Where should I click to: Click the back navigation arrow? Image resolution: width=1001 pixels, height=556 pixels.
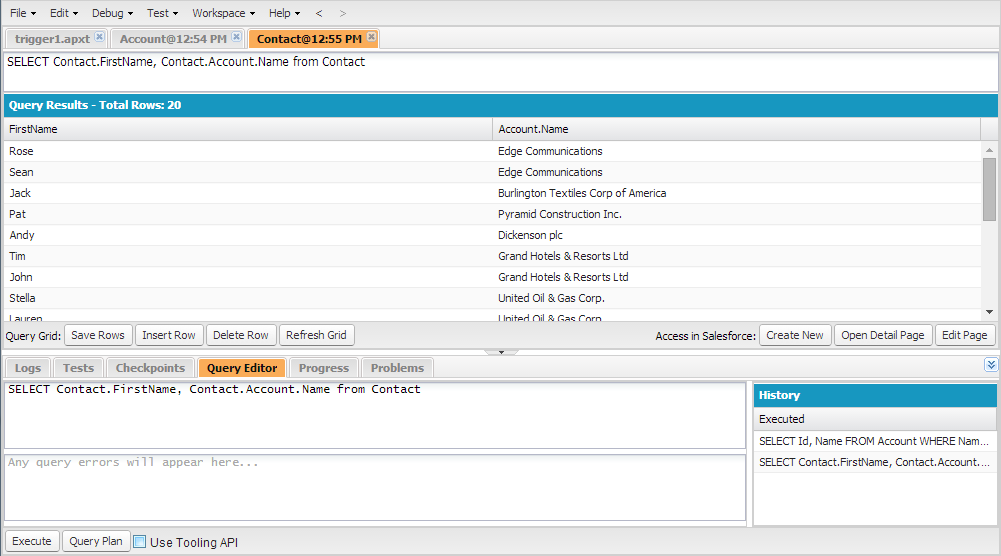click(319, 13)
